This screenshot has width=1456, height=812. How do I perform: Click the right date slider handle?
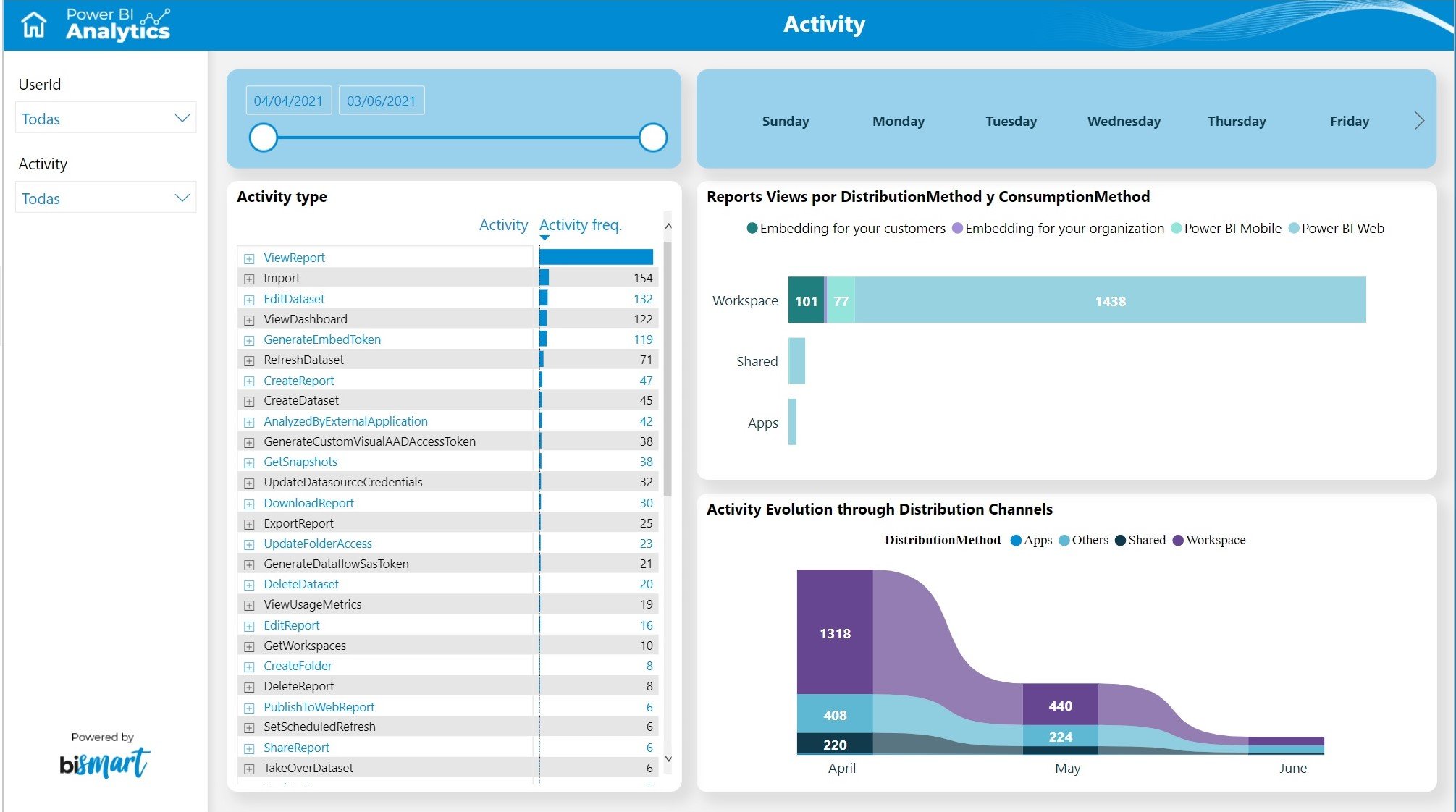[x=652, y=138]
